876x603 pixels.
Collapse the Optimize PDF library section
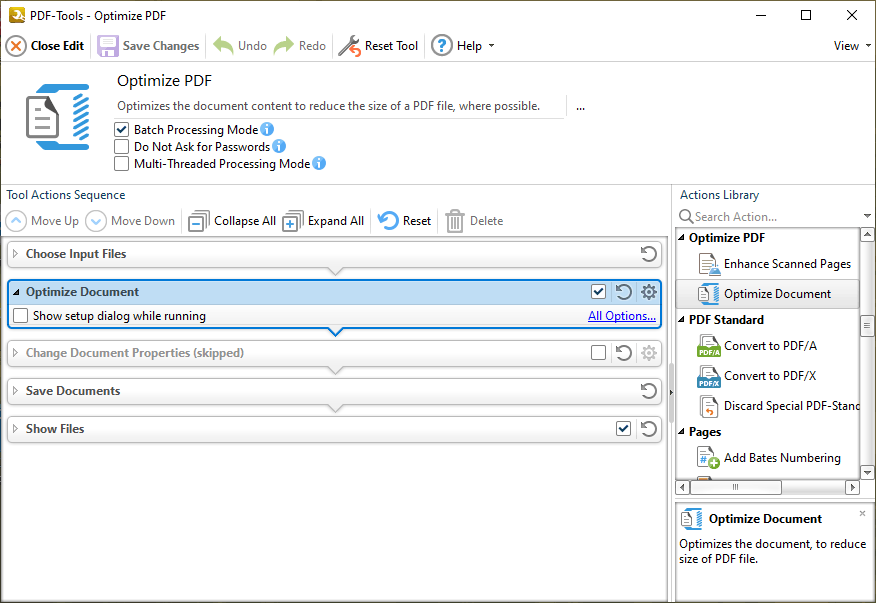point(682,237)
